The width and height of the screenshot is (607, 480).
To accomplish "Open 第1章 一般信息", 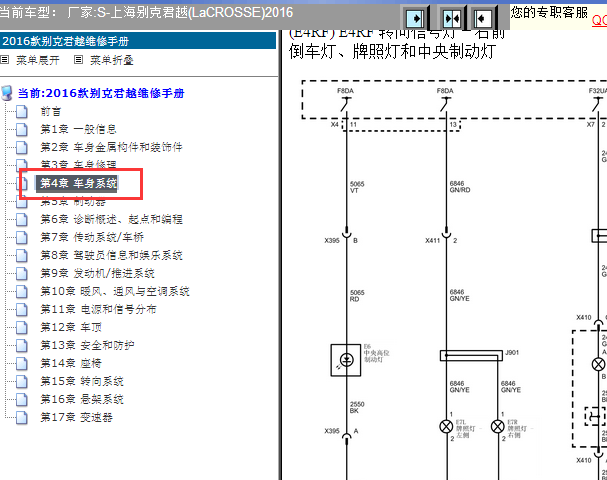I will [79, 129].
